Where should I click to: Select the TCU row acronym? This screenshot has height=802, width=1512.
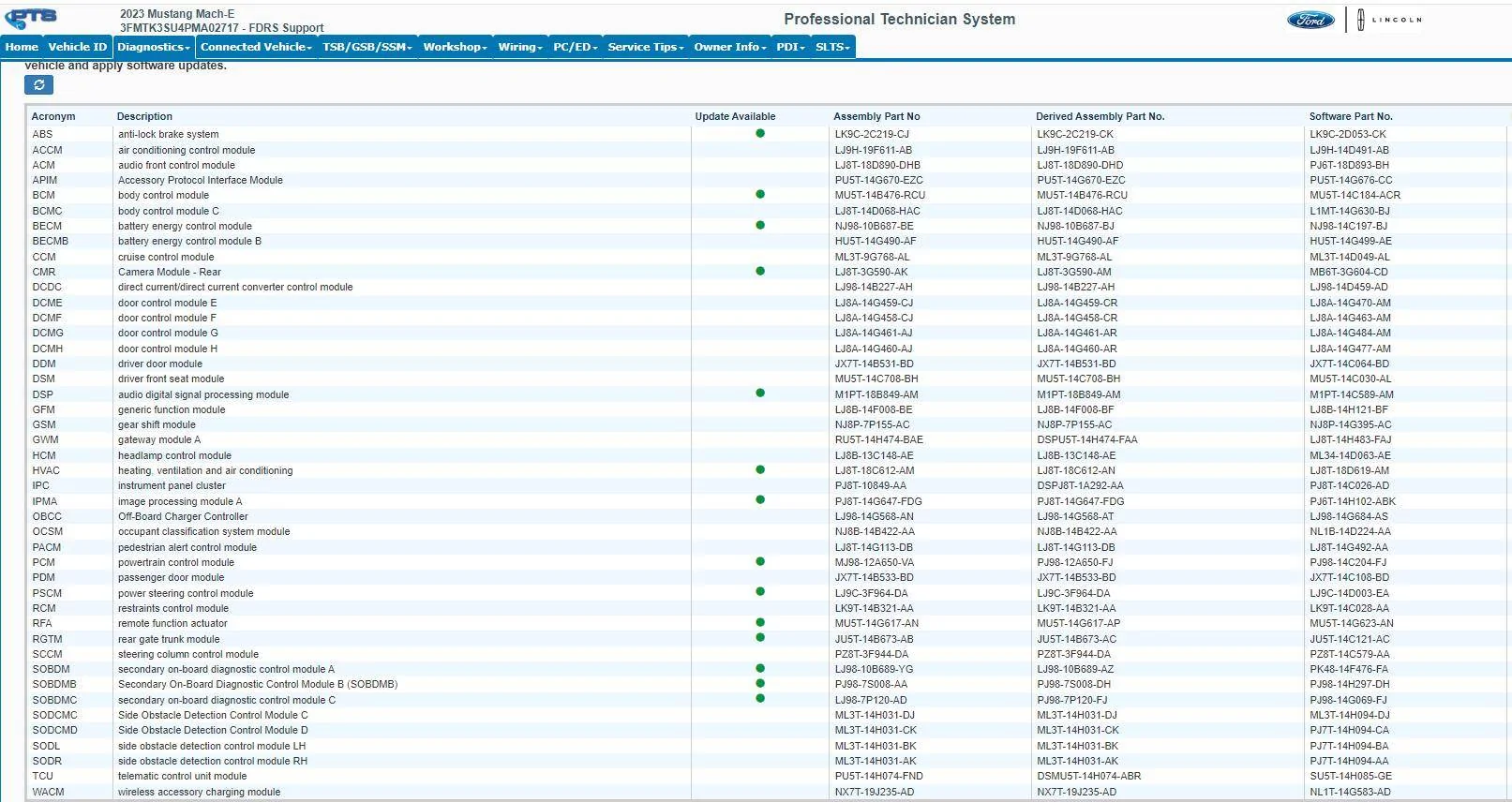click(43, 777)
